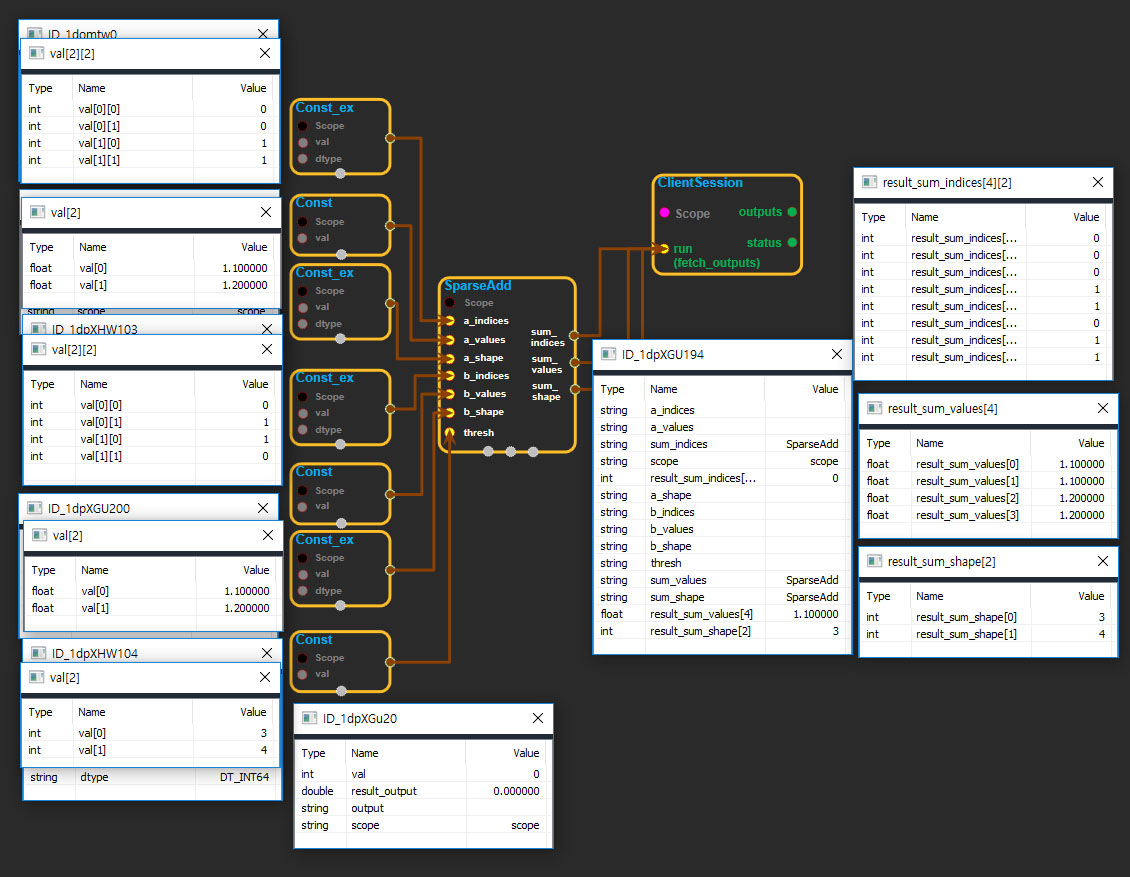Click the green status pin on ClientSession
Image resolution: width=1130 pixels, height=877 pixels.
[792, 243]
